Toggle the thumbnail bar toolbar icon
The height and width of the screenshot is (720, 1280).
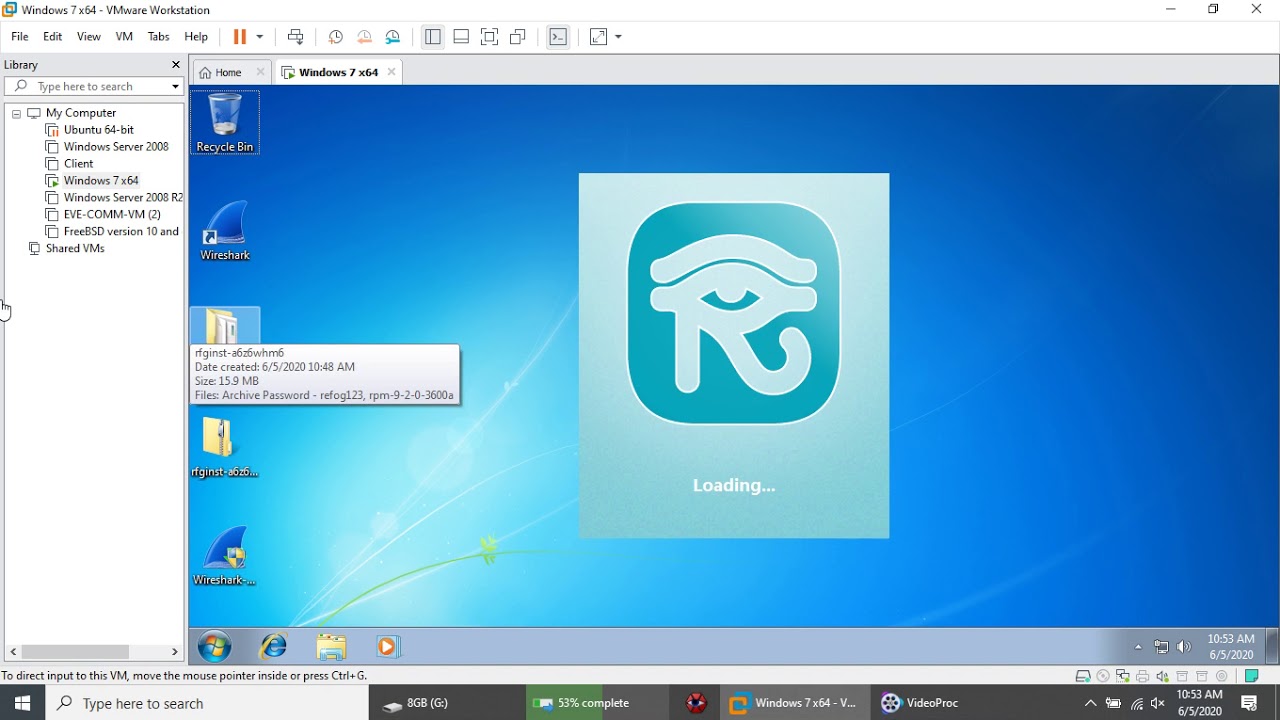461,37
